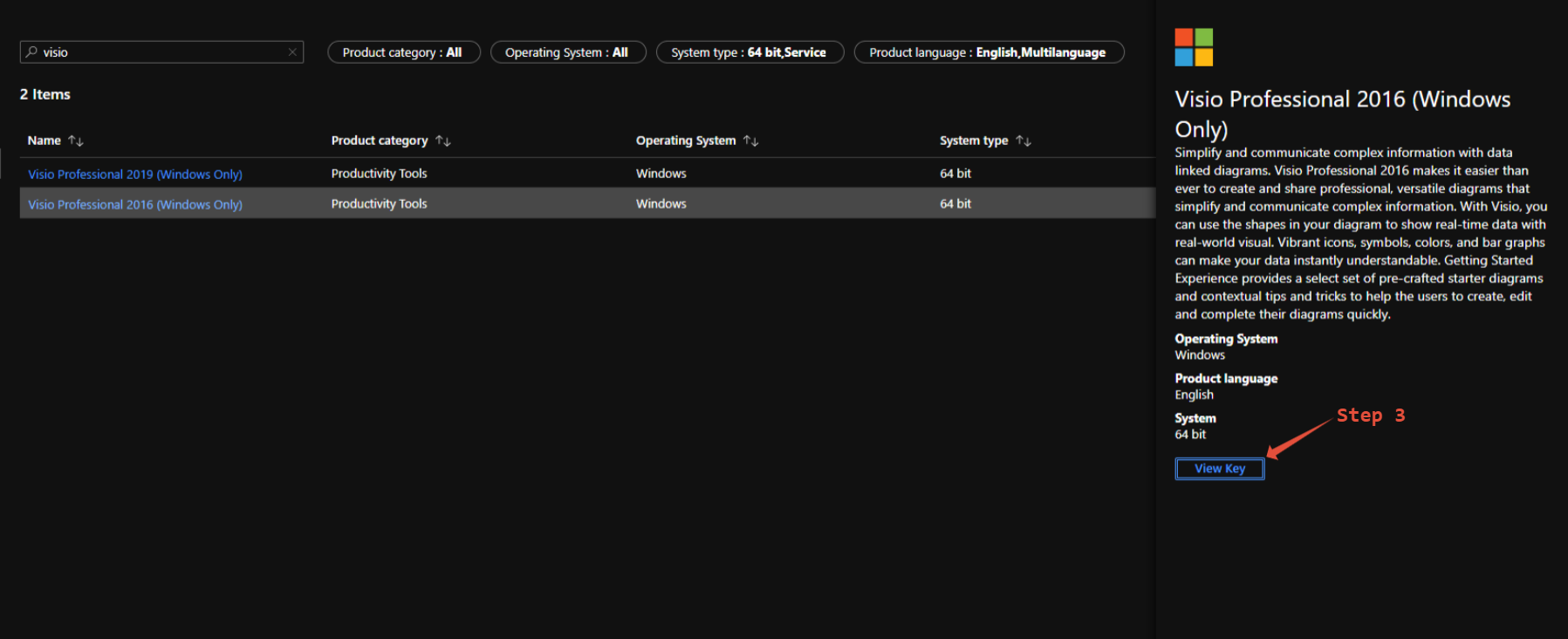Viewport: 1568px width, 639px height.
Task: Click Productivity Tools in Visio 2019 row
Action: click(379, 174)
